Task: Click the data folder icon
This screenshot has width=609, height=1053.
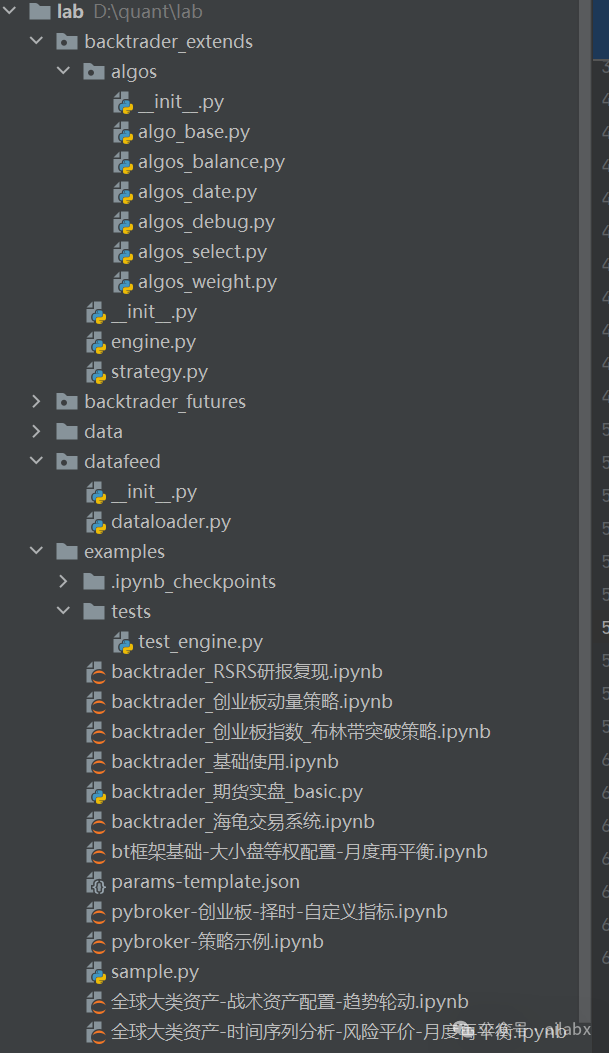Action: click(x=66, y=431)
